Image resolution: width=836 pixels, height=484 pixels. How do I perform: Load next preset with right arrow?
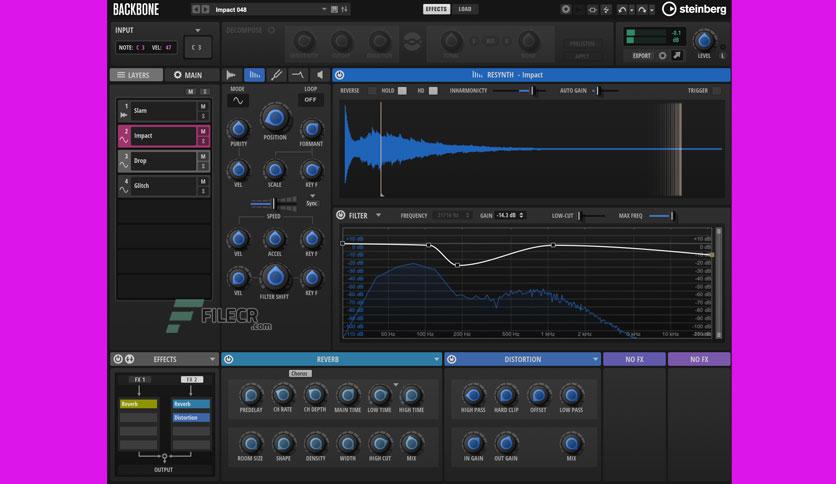[x=206, y=10]
